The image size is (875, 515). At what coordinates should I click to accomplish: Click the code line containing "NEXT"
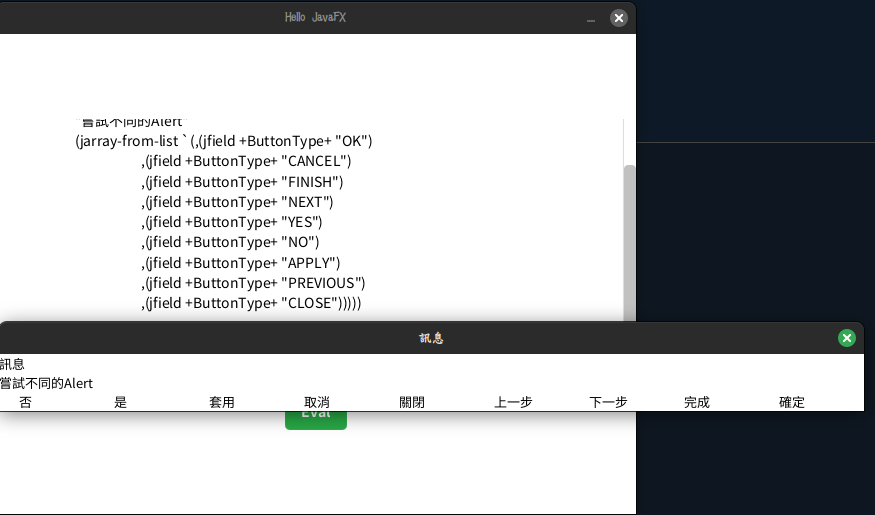(x=237, y=202)
